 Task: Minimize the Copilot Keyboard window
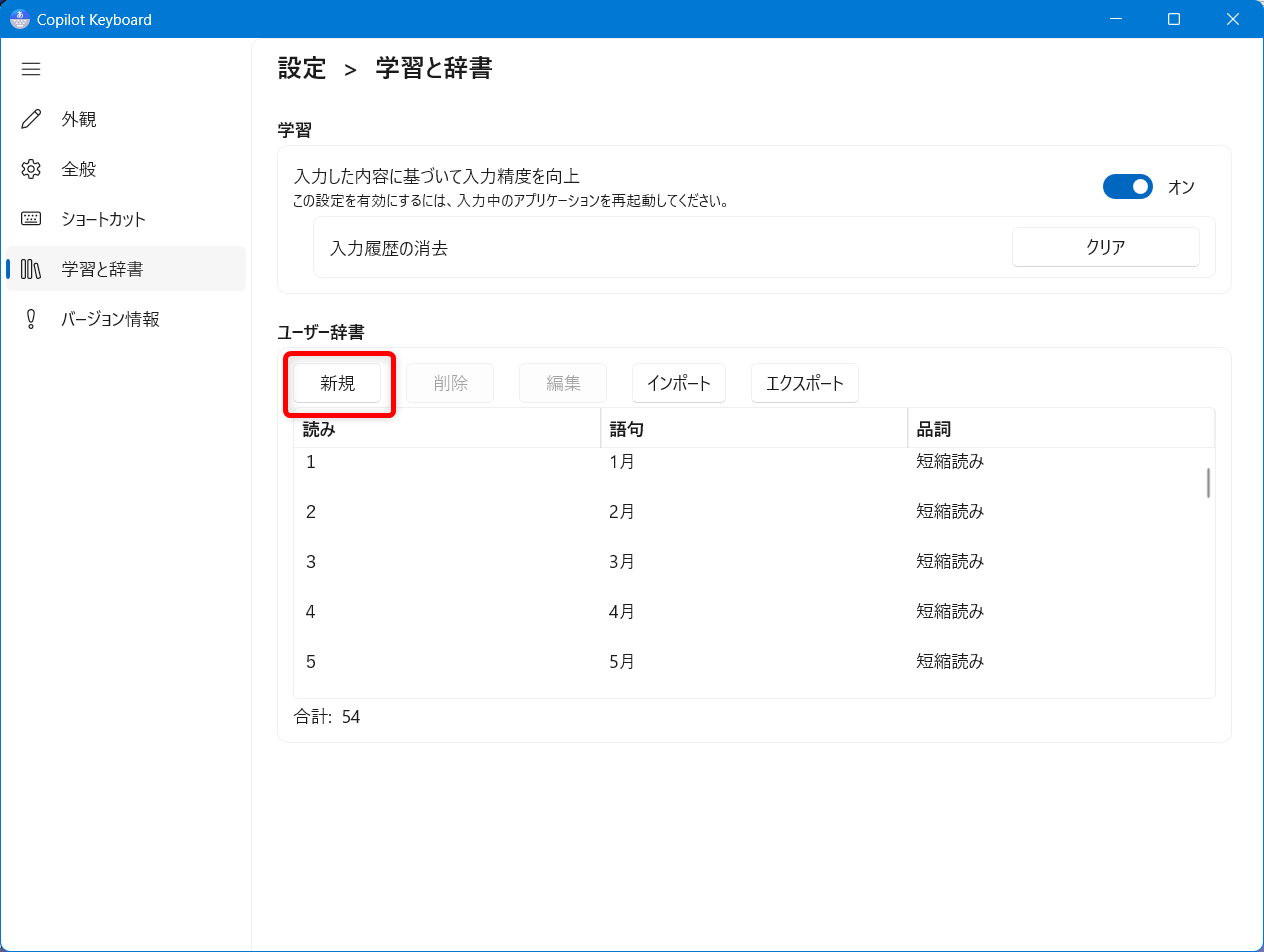(x=1116, y=19)
